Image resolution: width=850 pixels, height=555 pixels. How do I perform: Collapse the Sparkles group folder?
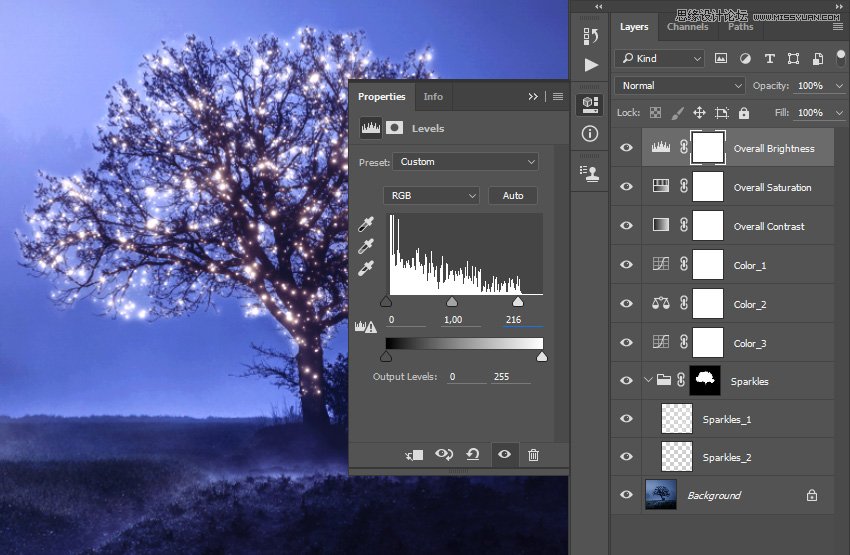click(648, 381)
